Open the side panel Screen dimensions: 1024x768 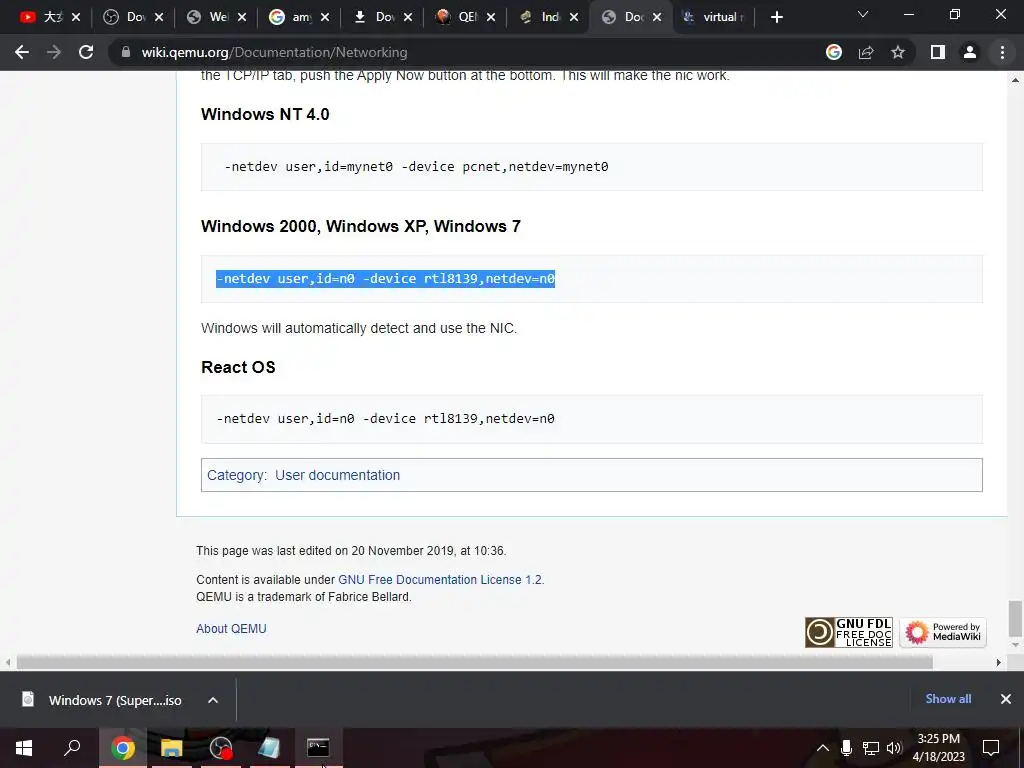click(938, 52)
